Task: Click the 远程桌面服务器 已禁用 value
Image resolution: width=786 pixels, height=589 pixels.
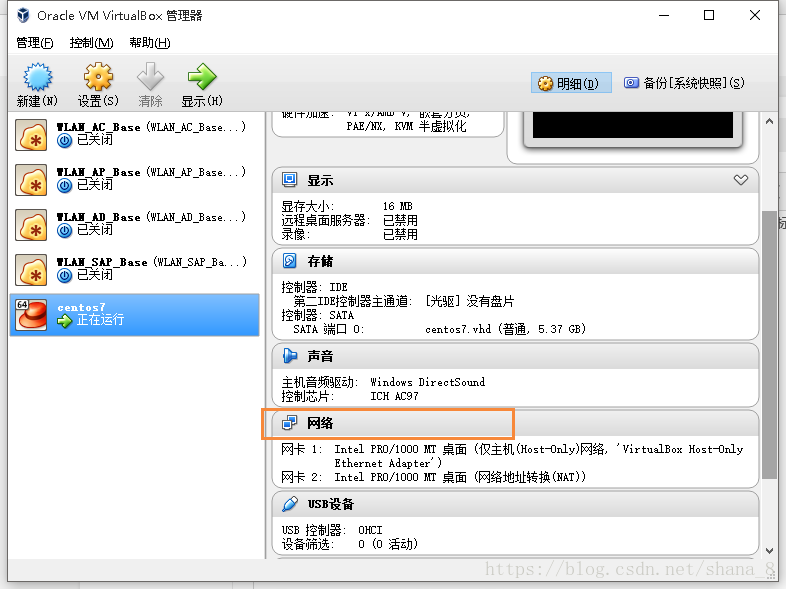Action: click(x=400, y=220)
